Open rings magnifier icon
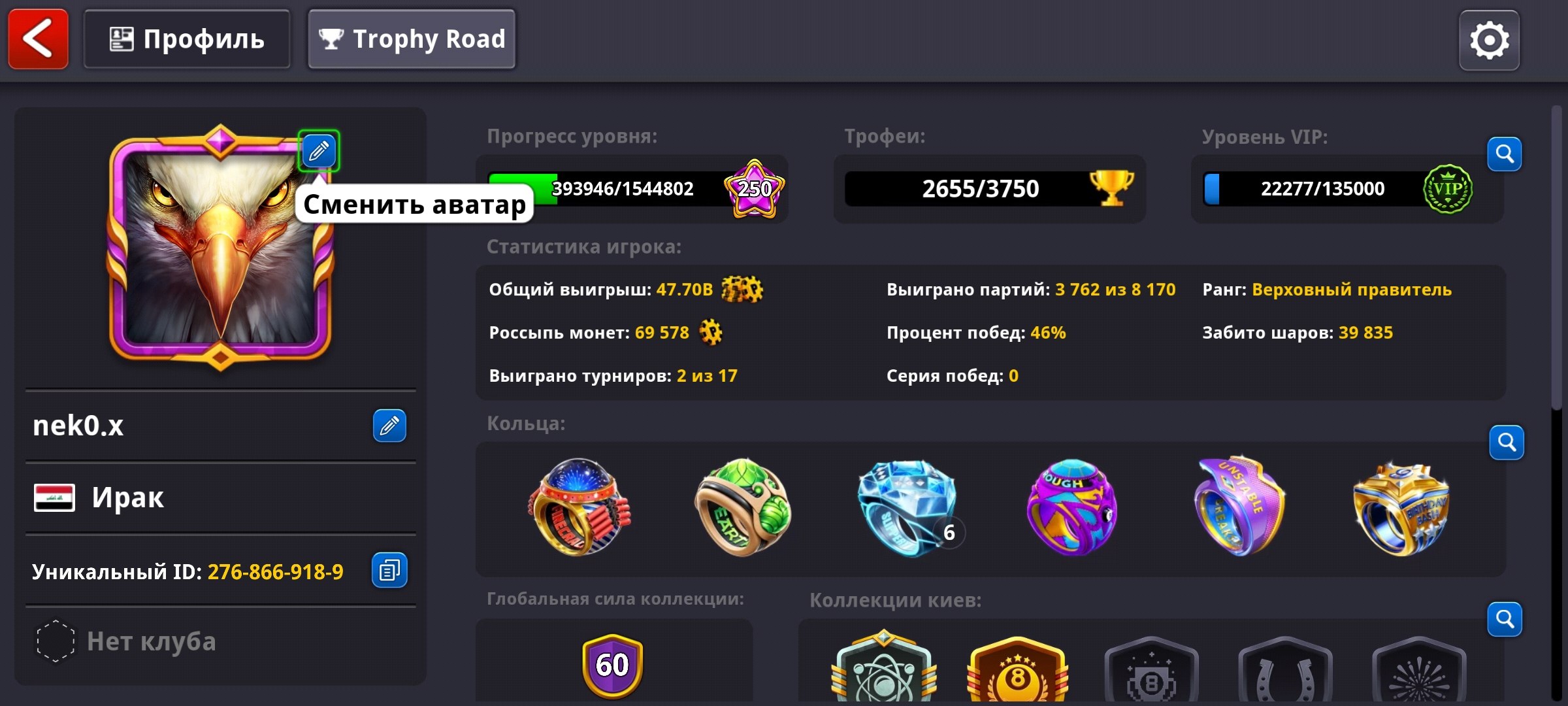This screenshot has height=706, width=1568. click(1507, 443)
